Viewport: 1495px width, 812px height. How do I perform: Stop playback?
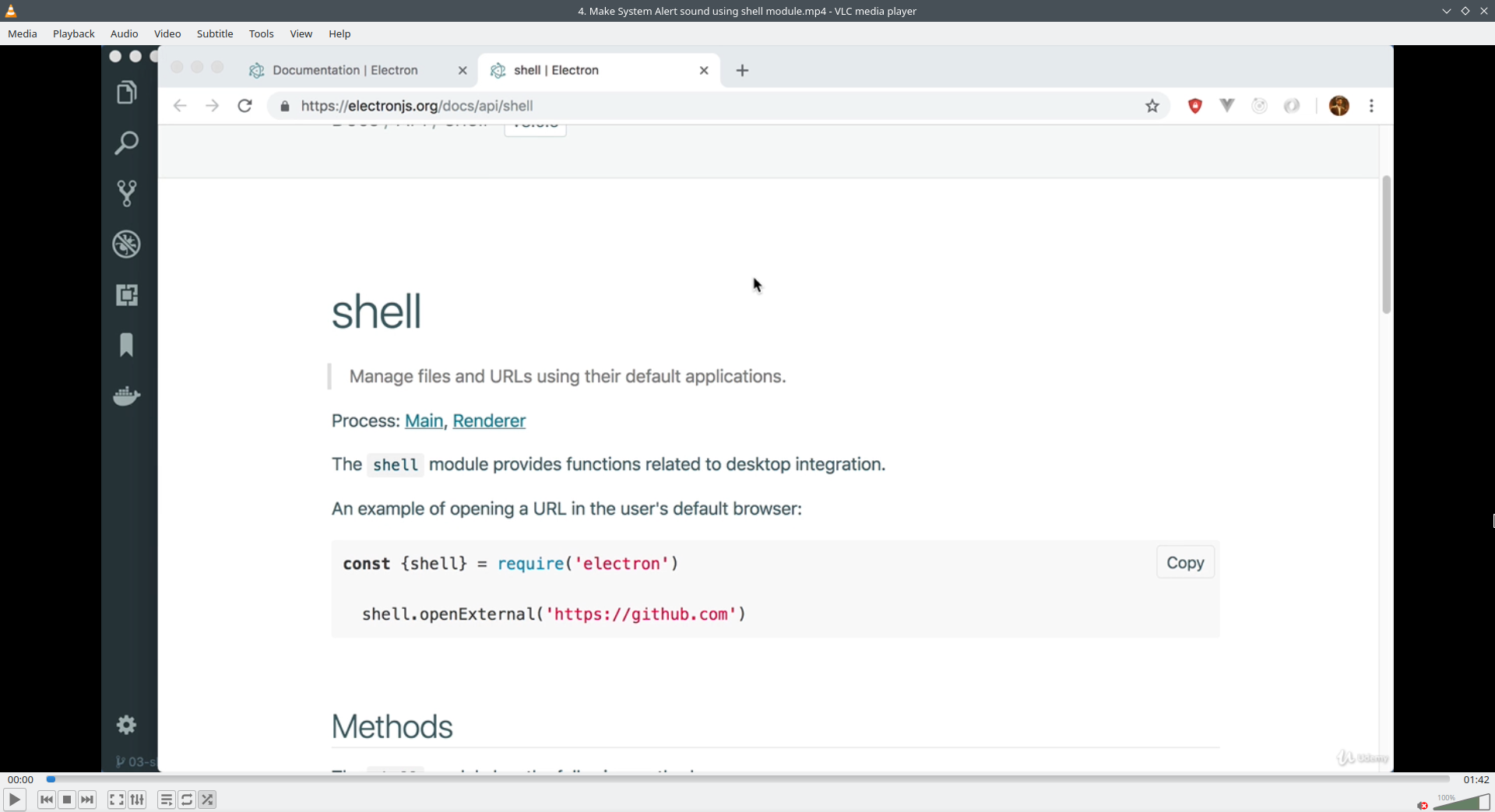point(67,800)
